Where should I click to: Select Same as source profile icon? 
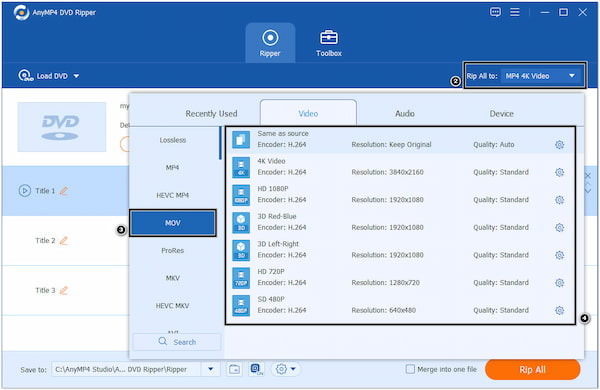(x=241, y=139)
